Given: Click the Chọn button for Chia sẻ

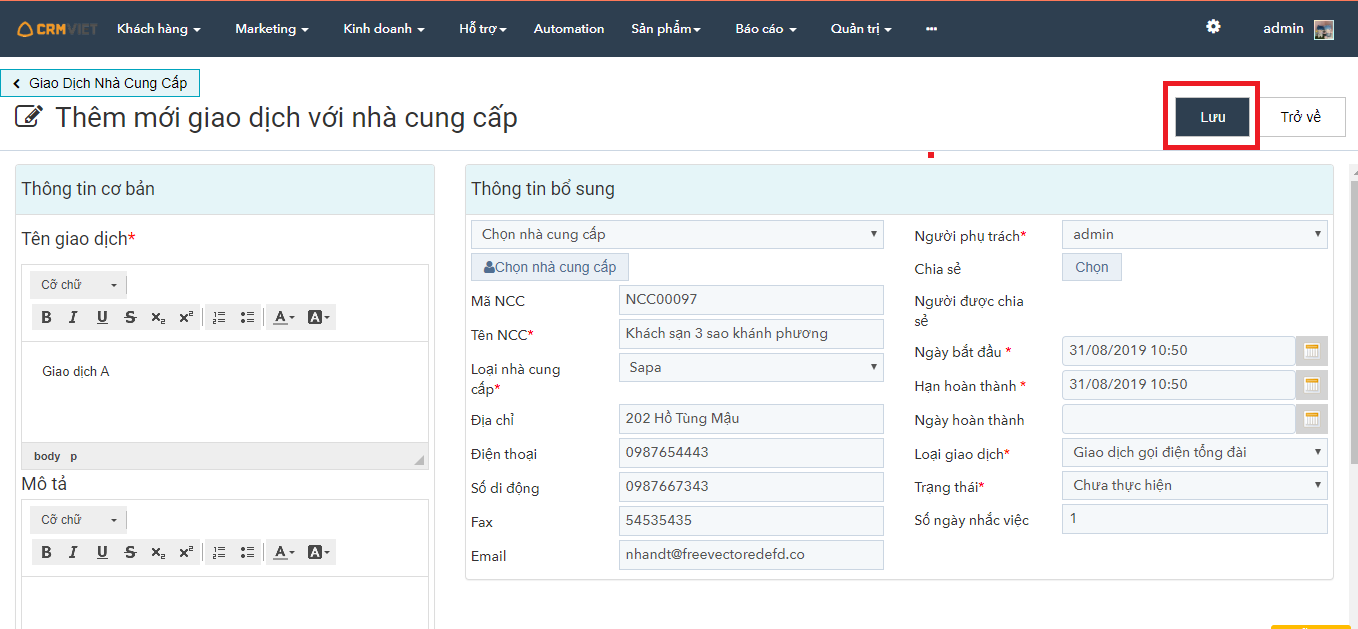Looking at the screenshot, I should tap(1092, 267).
